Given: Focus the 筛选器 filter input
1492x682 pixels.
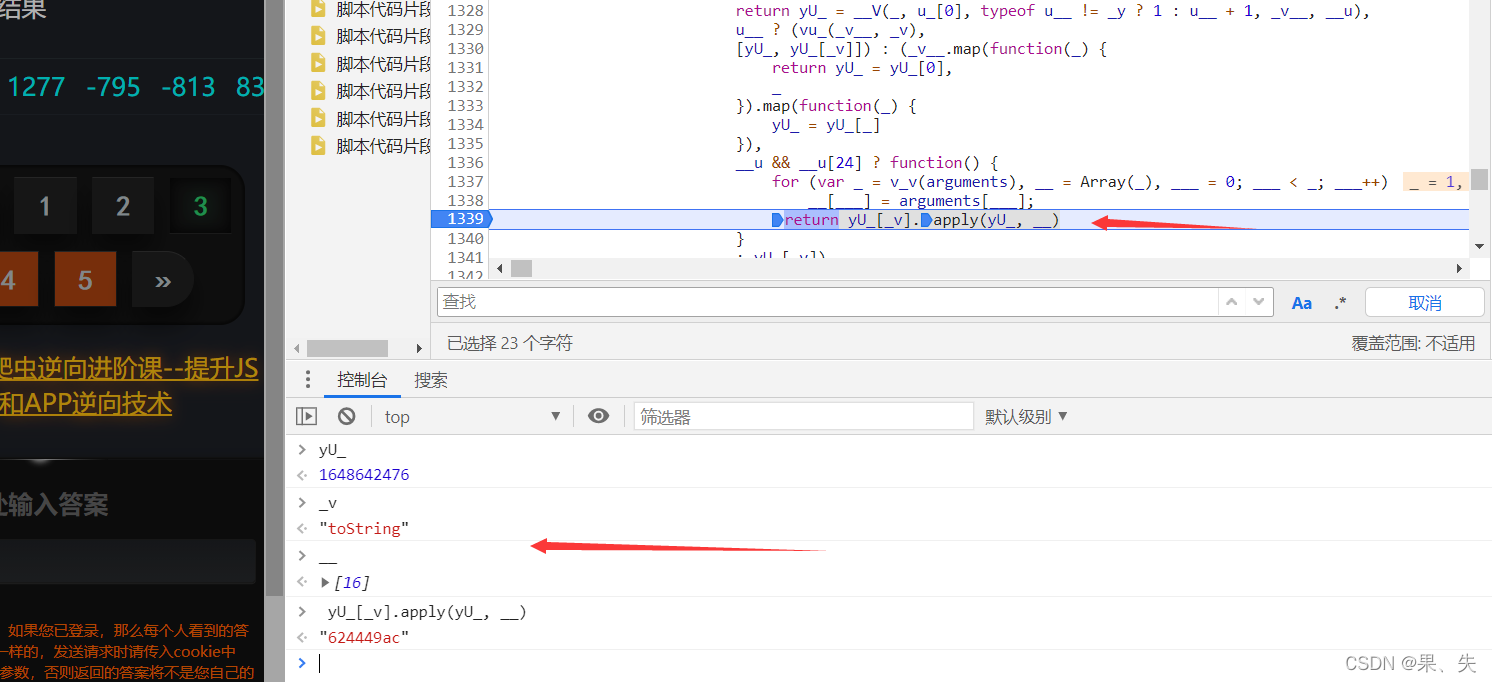Looking at the screenshot, I should [x=803, y=417].
